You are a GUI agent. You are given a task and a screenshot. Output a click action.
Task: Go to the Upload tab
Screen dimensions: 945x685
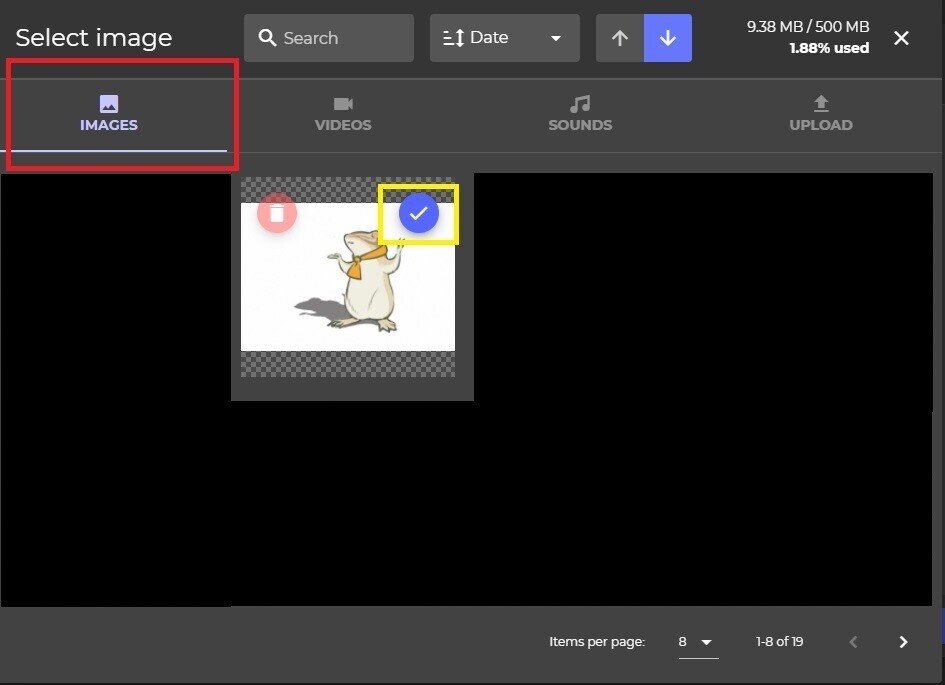coord(821,115)
